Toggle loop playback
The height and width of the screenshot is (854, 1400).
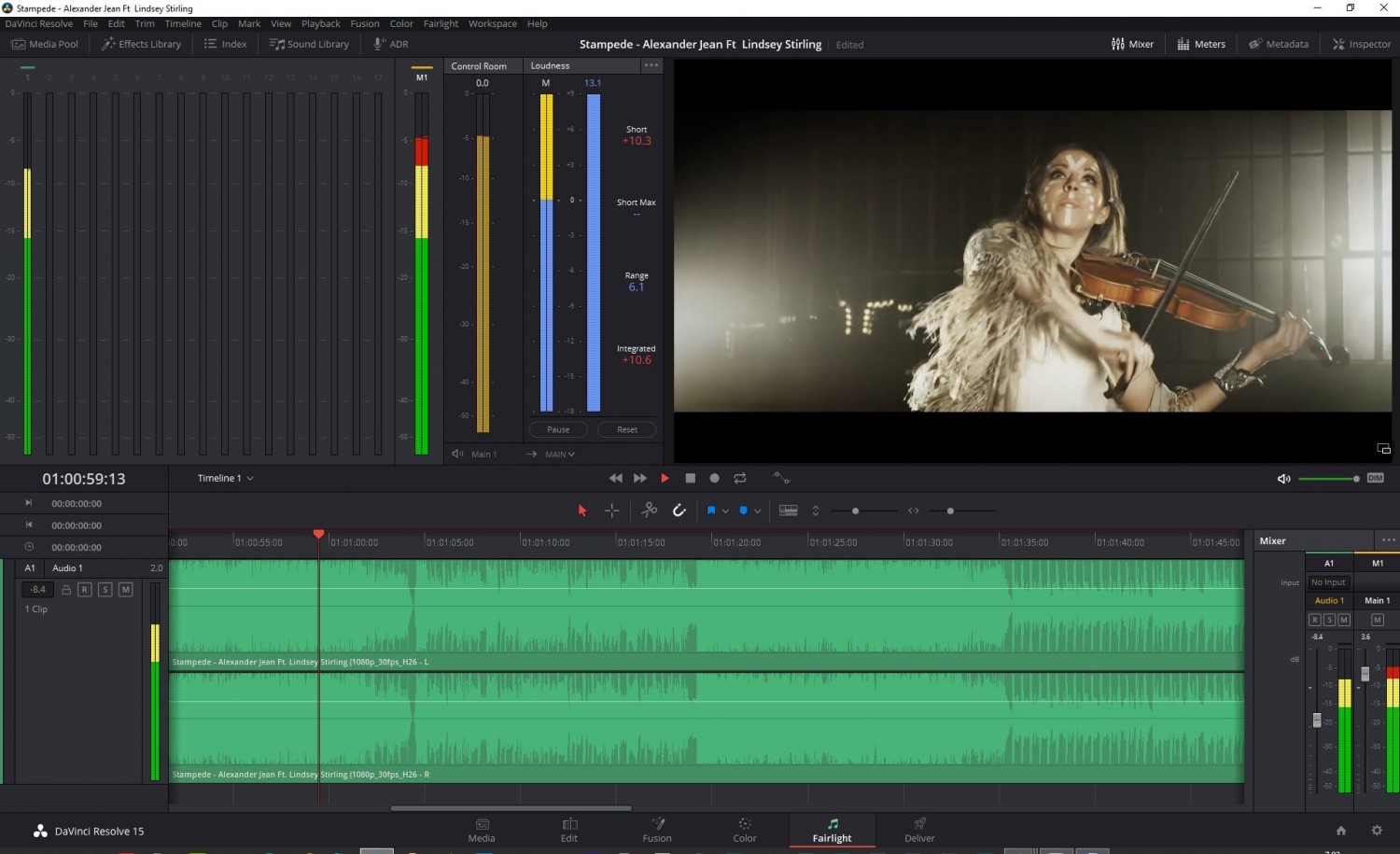pyautogui.click(x=740, y=478)
